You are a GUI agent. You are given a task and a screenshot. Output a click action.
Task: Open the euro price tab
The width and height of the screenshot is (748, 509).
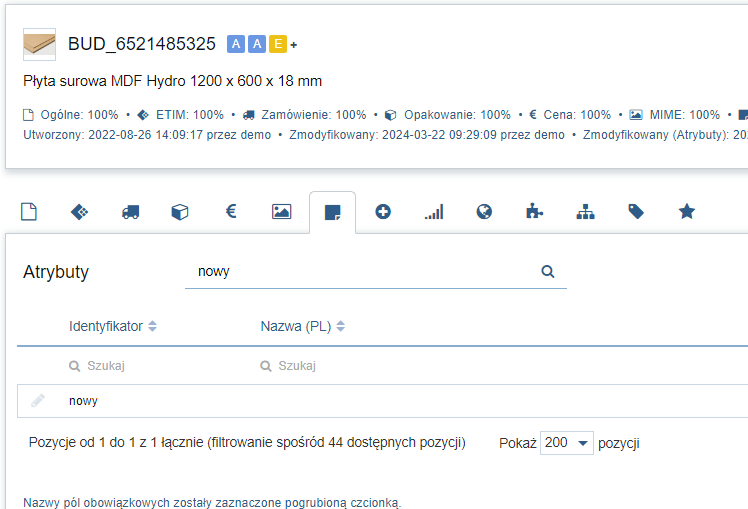click(231, 211)
